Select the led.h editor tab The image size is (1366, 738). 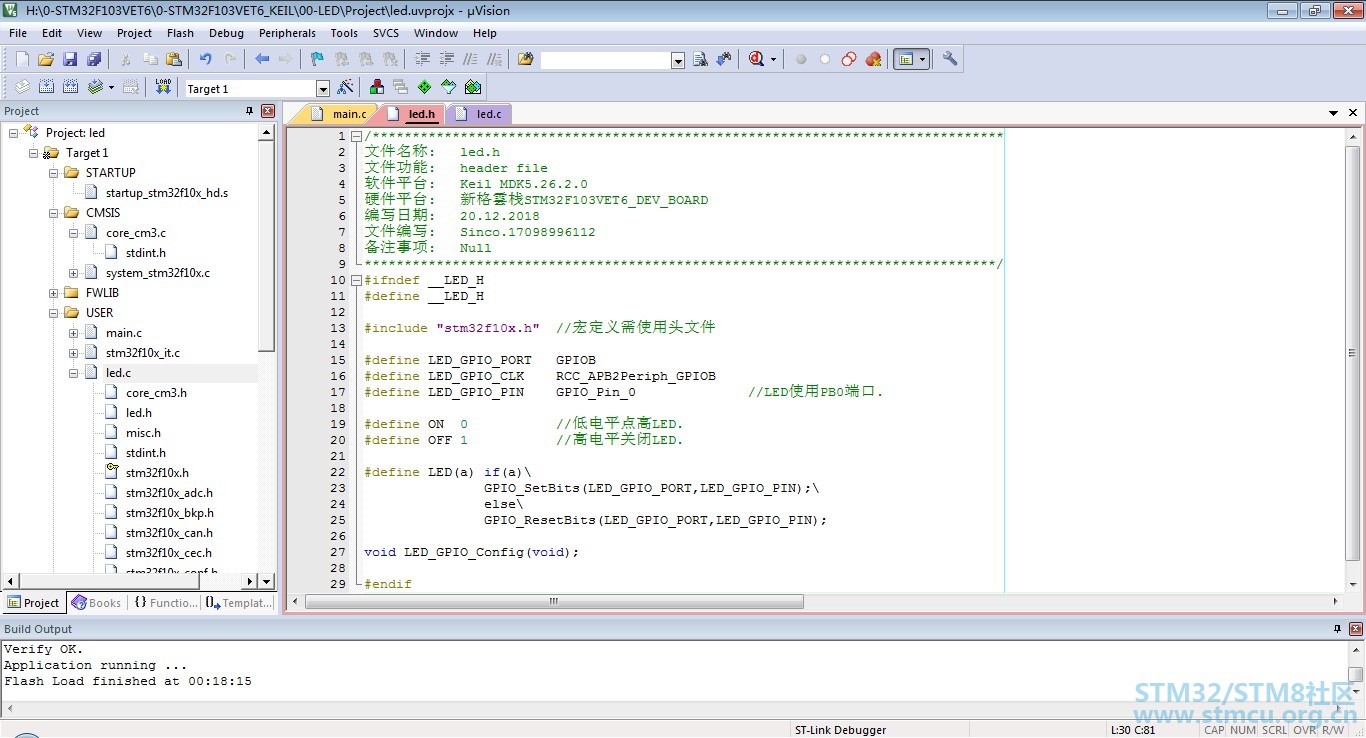tap(412, 114)
